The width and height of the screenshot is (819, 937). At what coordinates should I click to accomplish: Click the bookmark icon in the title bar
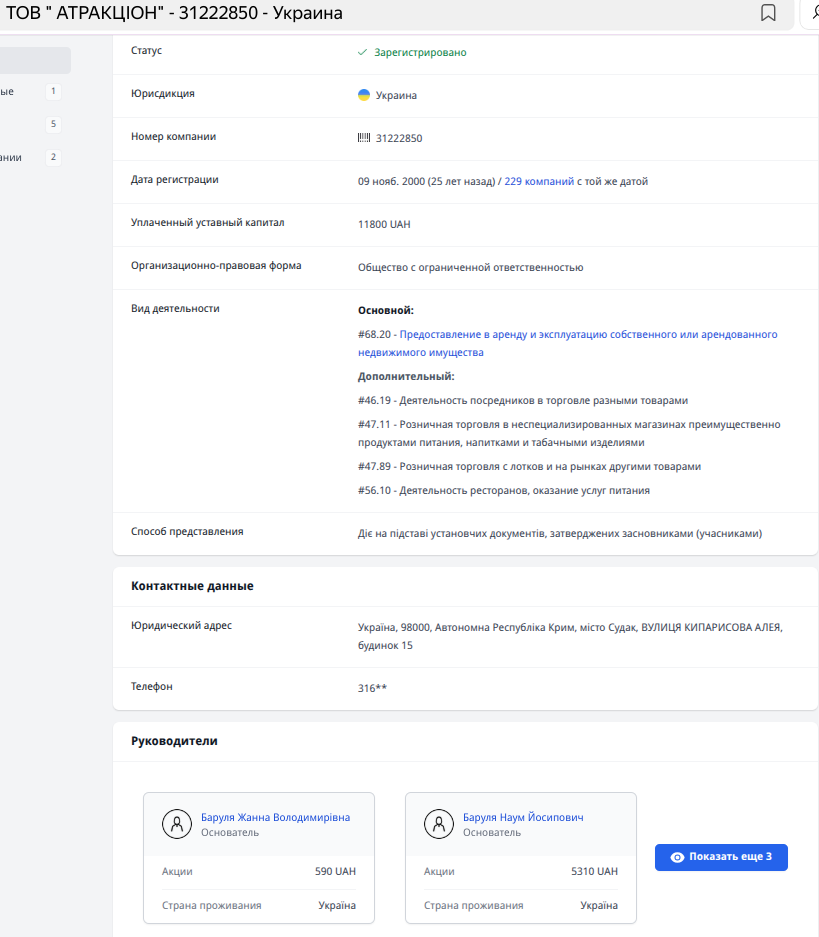[768, 13]
